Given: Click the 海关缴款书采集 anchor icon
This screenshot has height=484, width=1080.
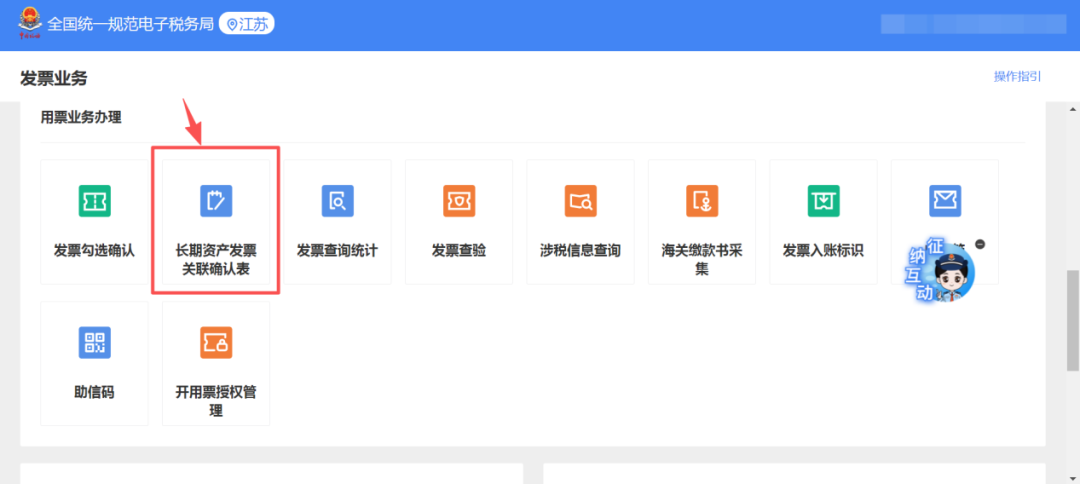Looking at the screenshot, I should 702,201.
